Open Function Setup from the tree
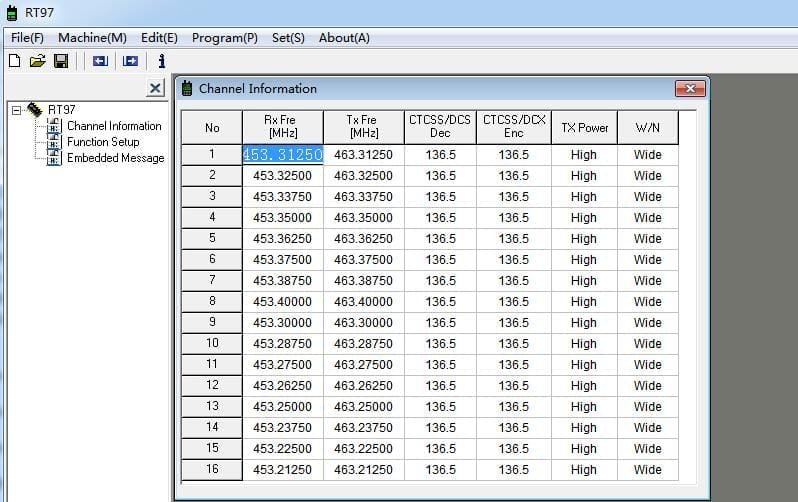The height and width of the screenshot is (502, 798). (x=102, y=142)
